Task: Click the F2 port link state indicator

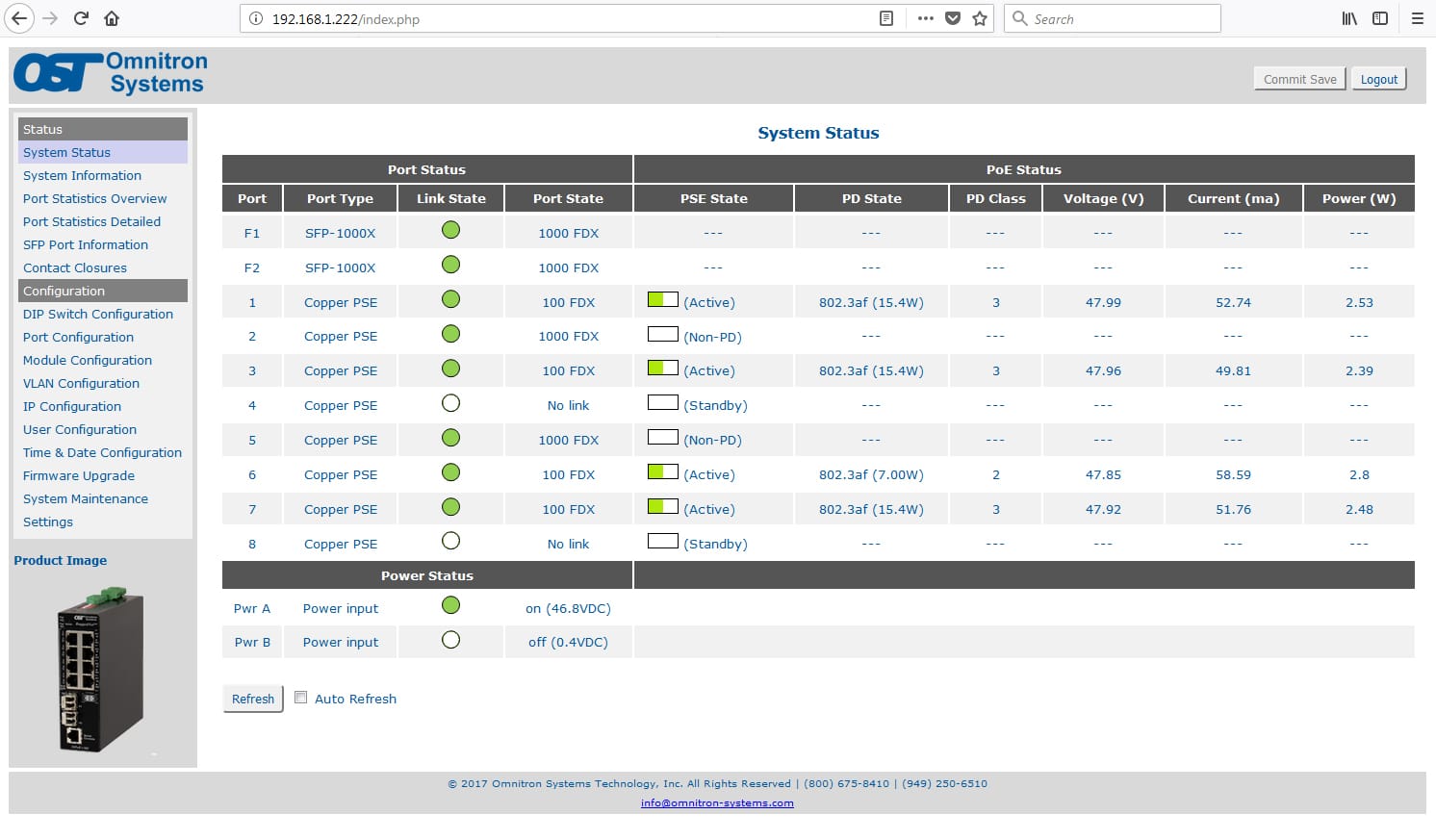Action: (450, 265)
